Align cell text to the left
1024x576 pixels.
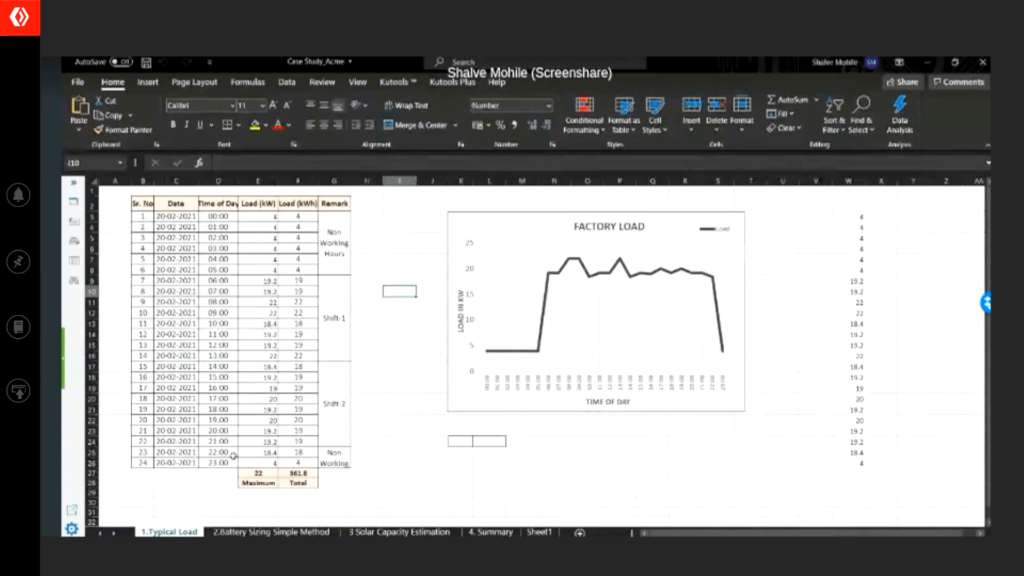coord(310,125)
